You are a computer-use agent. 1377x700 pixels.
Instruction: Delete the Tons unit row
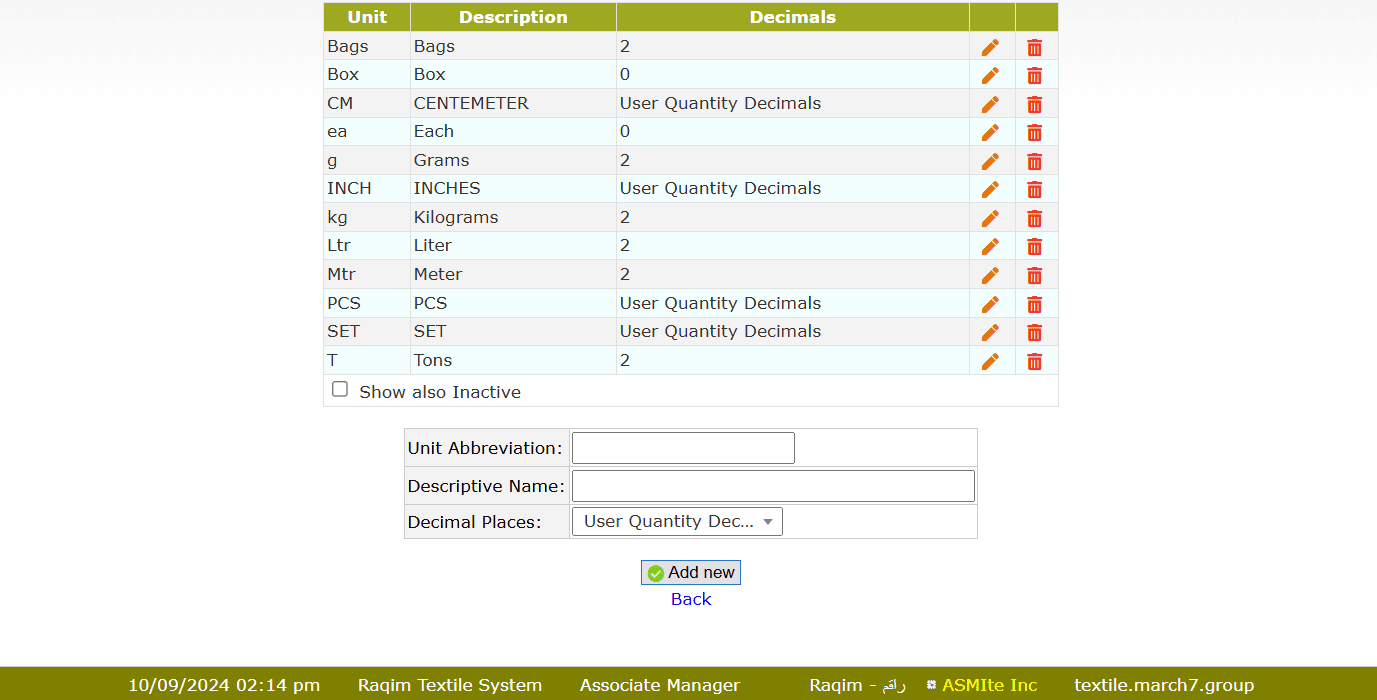(1034, 361)
